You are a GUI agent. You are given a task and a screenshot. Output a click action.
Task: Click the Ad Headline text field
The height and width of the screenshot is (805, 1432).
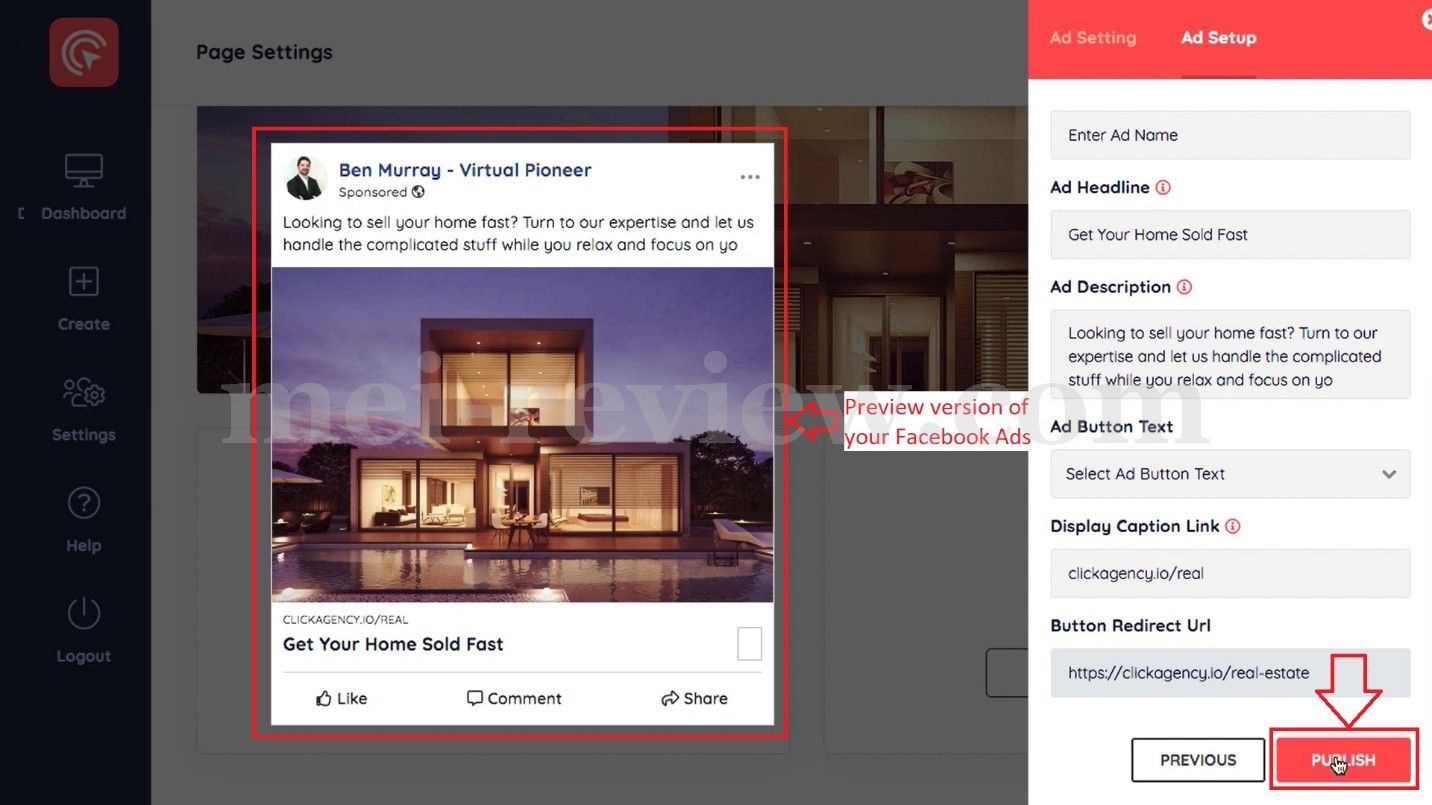click(x=1230, y=235)
